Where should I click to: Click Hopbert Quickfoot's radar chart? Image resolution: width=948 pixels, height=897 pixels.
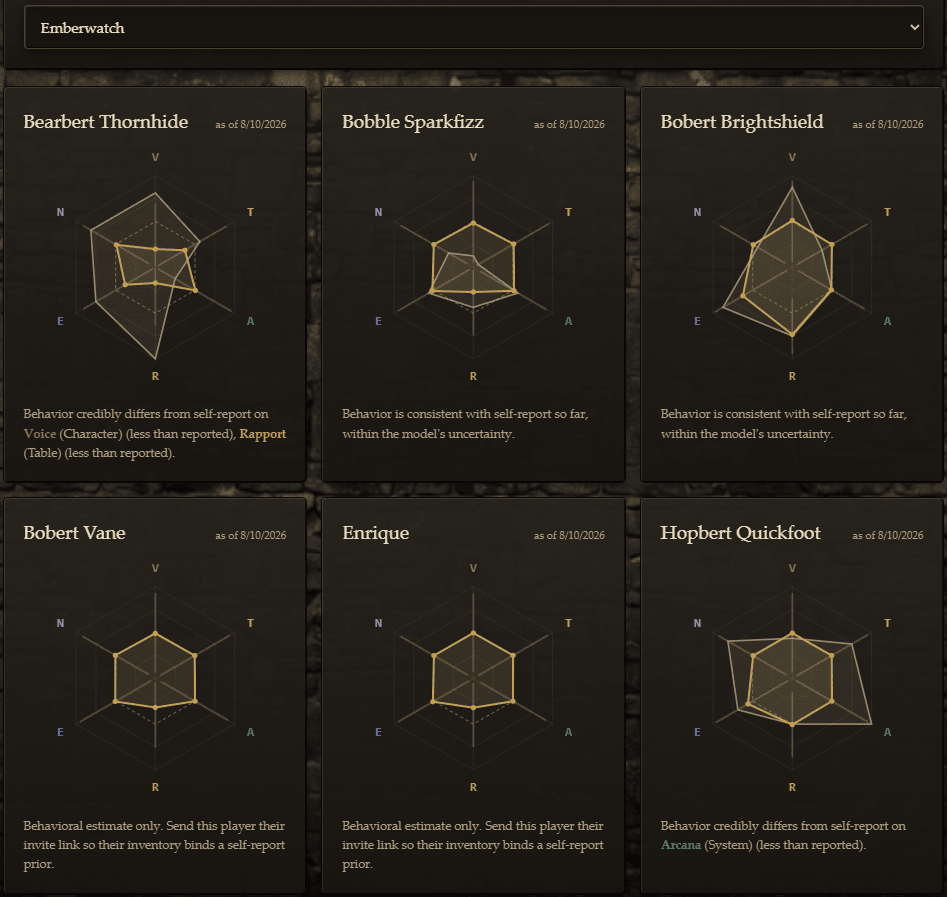[792, 678]
